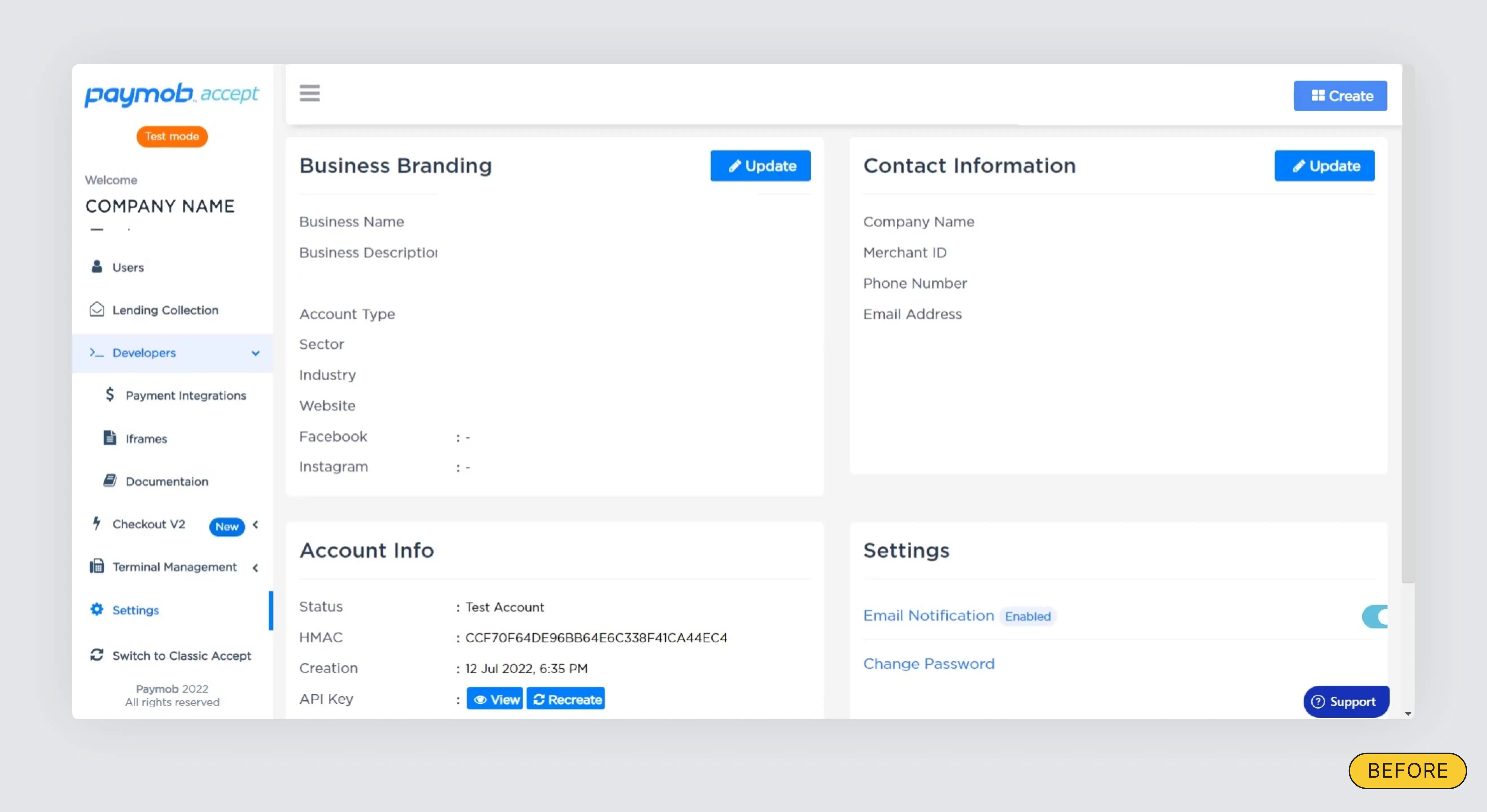Click the Switch to Classic Accept refresh icon

point(97,655)
